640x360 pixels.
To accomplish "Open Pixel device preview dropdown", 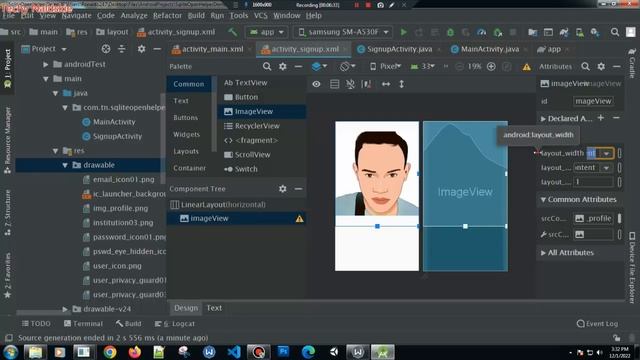I will point(386,66).
